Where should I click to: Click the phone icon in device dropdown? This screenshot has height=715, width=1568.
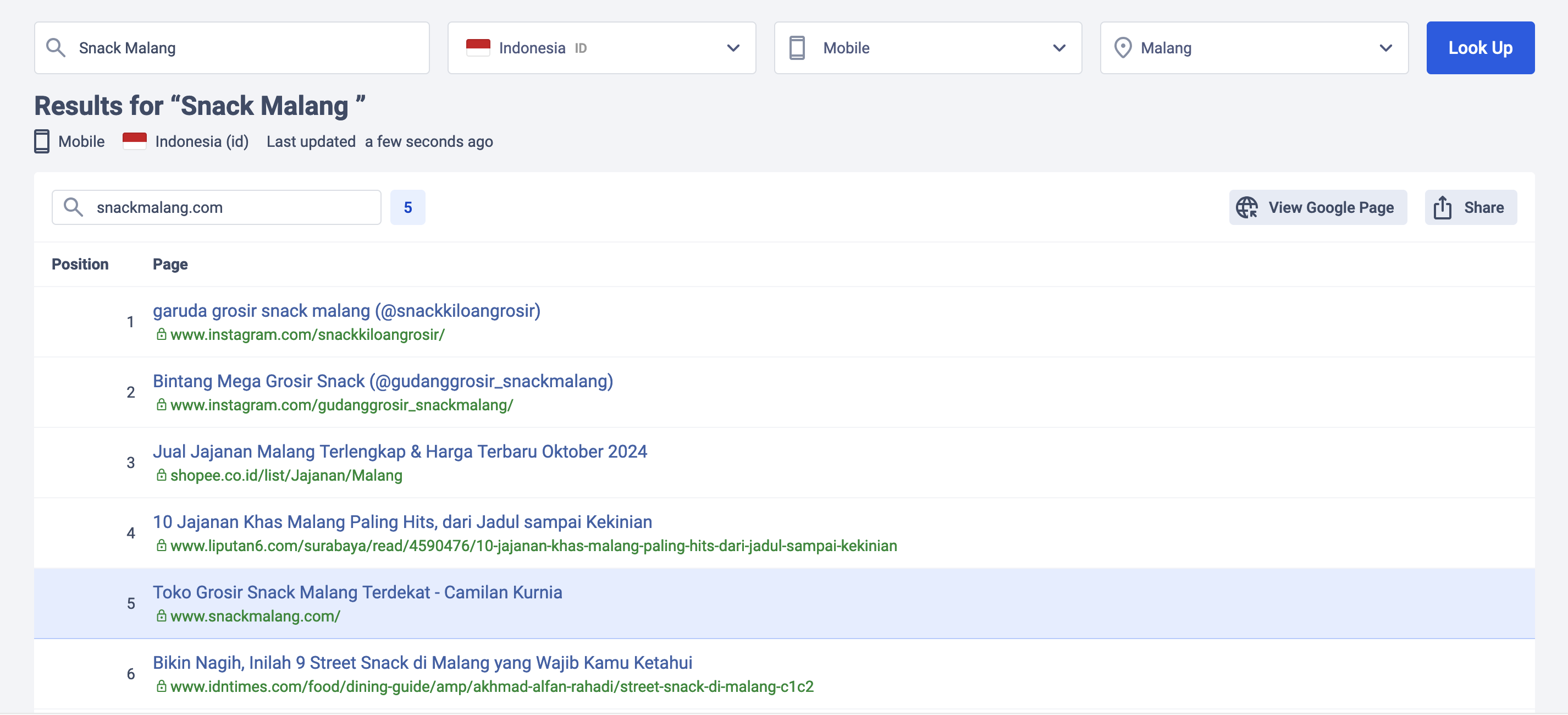click(x=797, y=48)
